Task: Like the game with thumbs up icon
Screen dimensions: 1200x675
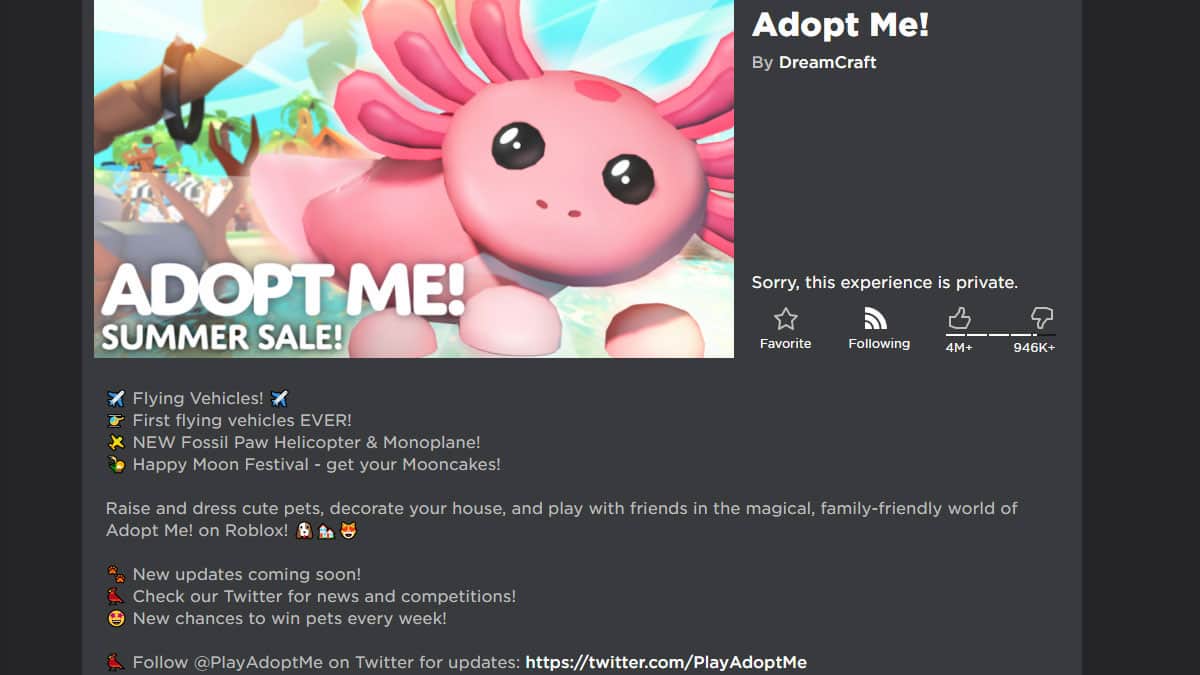Action: [959, 319]
